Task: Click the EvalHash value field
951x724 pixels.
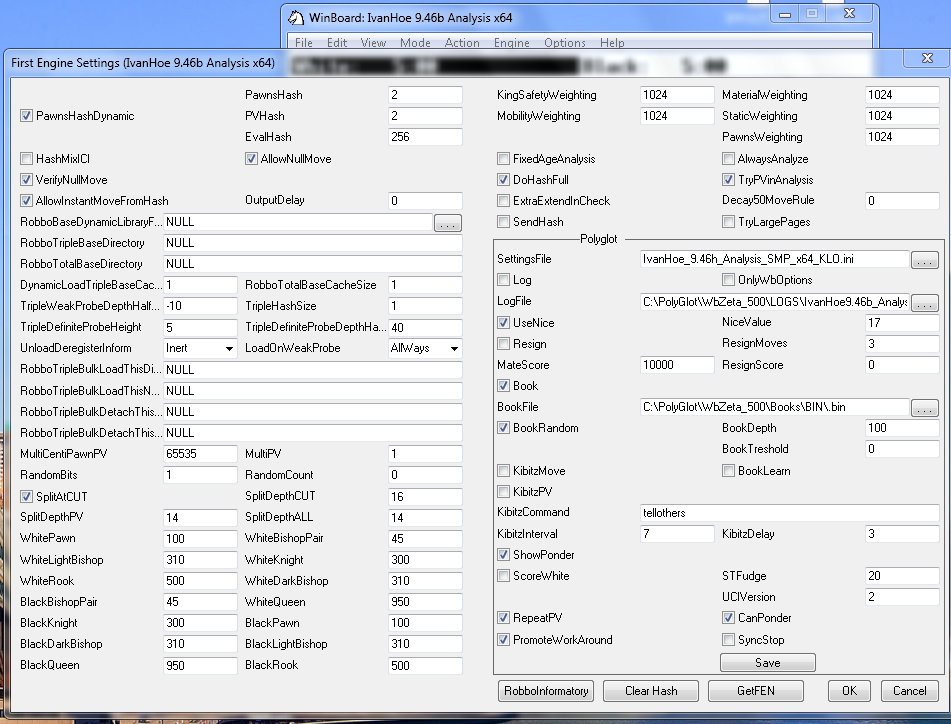Action: (425, 137)
